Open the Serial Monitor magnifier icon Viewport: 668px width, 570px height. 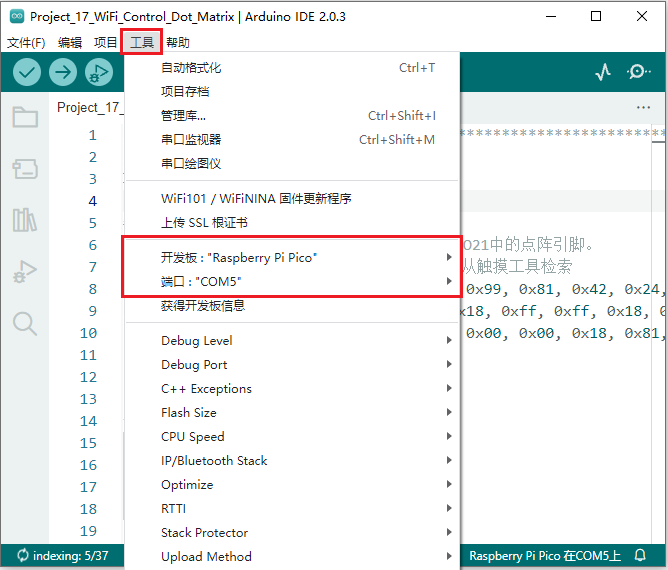[639, 72]
